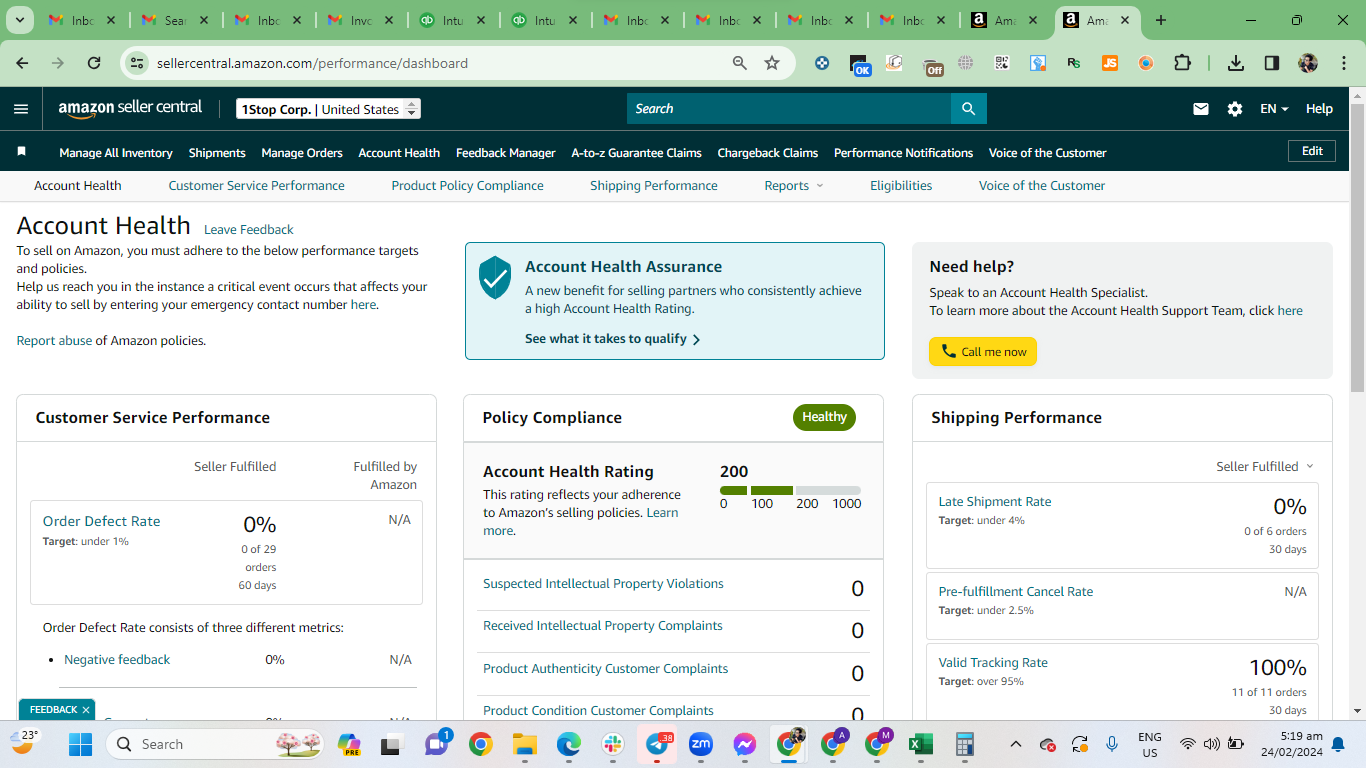Show hidden system tray icons

pos(1015,744)
